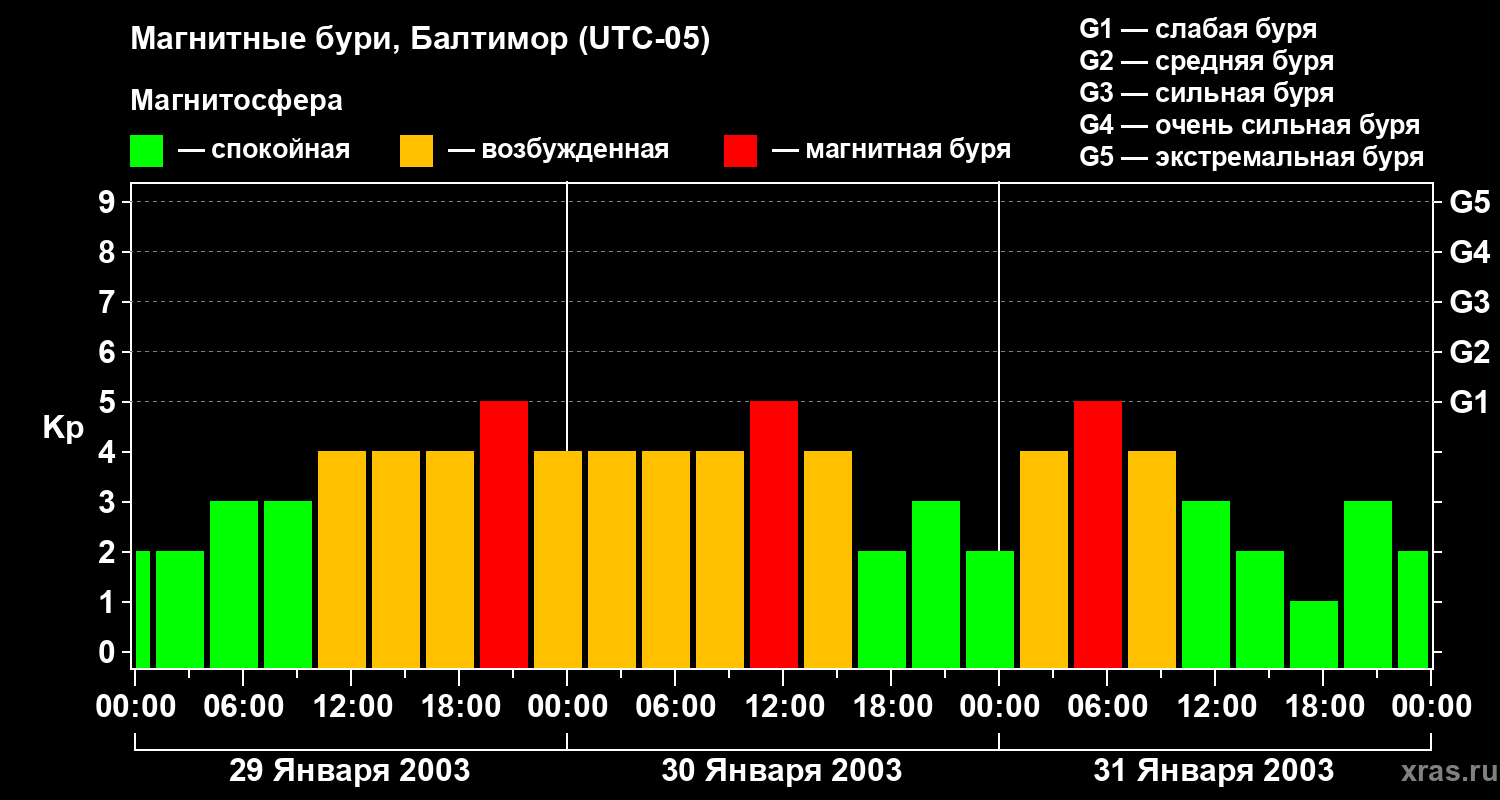This screenshot has width=1500, height=800.
Task: Click the '— возбужденная' legend label
Action: pyautogui.click(x=558, y=150)
